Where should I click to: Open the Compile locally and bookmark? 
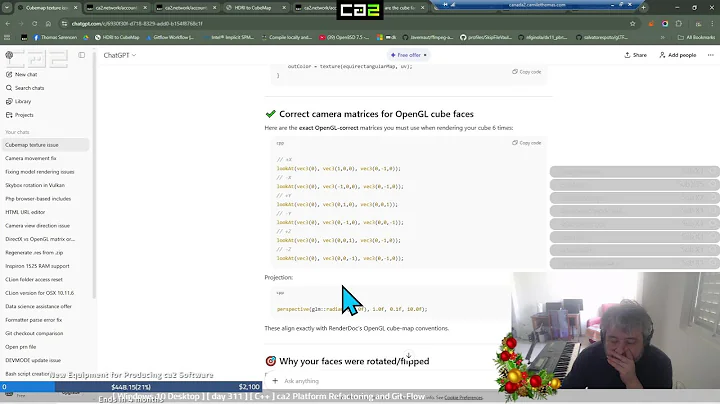pos(287,37)
